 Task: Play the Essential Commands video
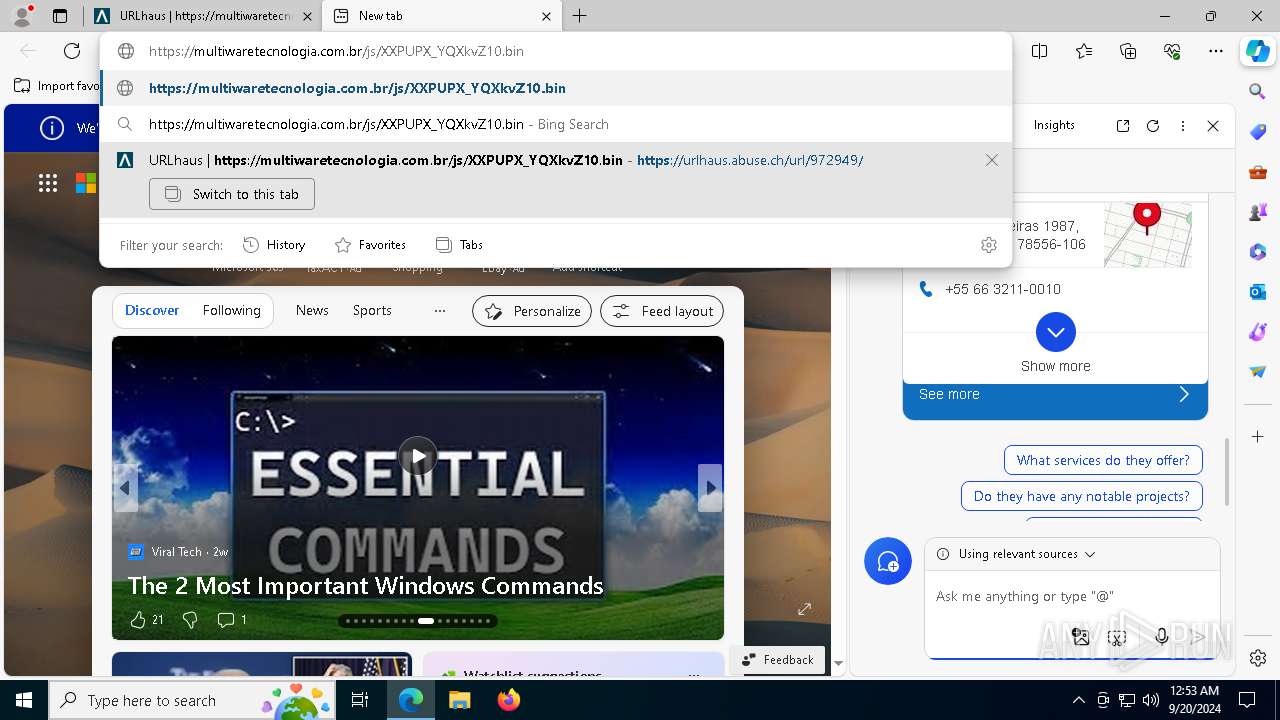[x=418, y=456]
